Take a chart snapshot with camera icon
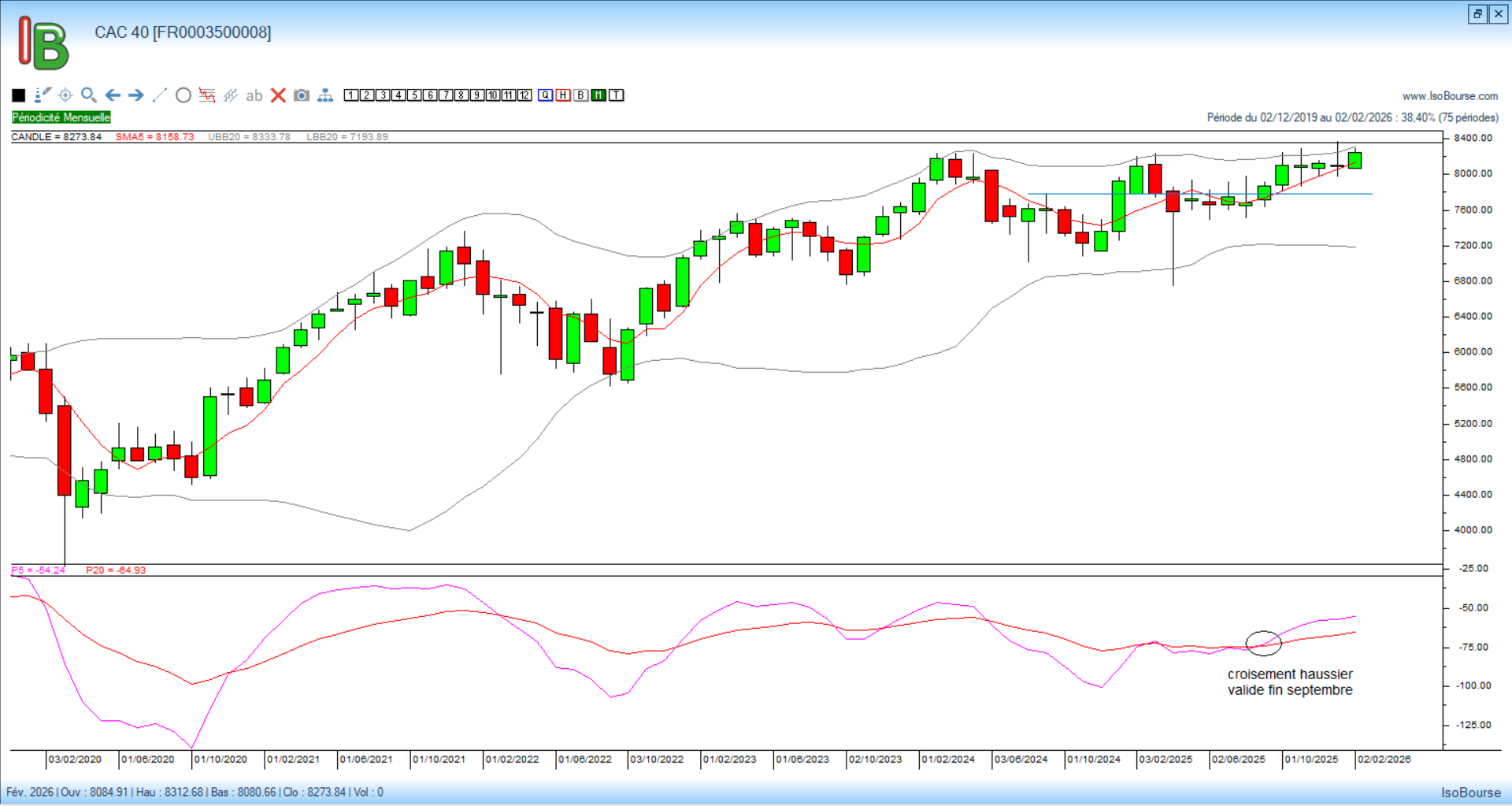Screen dimensions: 1512x806 pos(302,95)
